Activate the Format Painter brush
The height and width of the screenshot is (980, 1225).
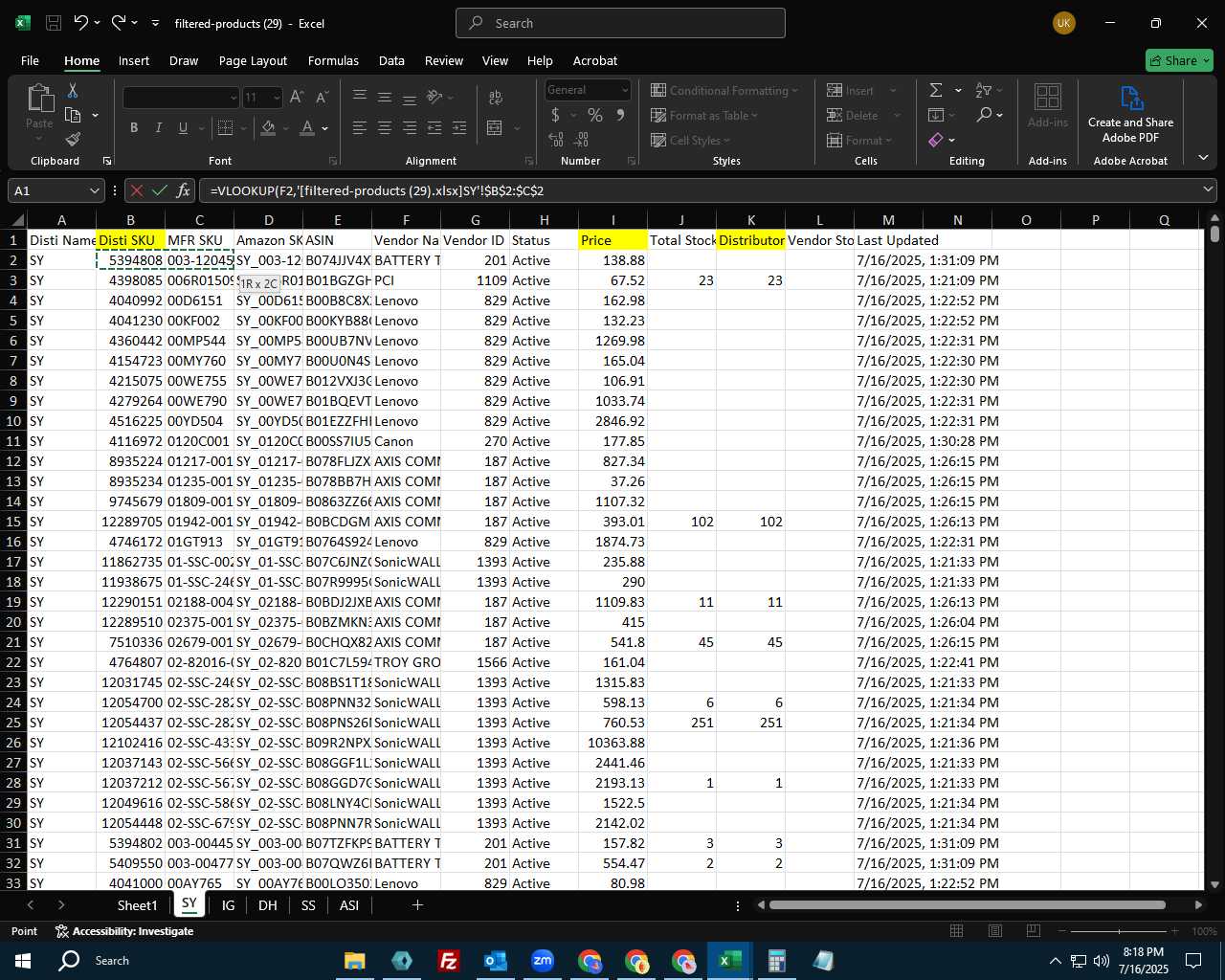pyautogui.click(x=73, y=140)
